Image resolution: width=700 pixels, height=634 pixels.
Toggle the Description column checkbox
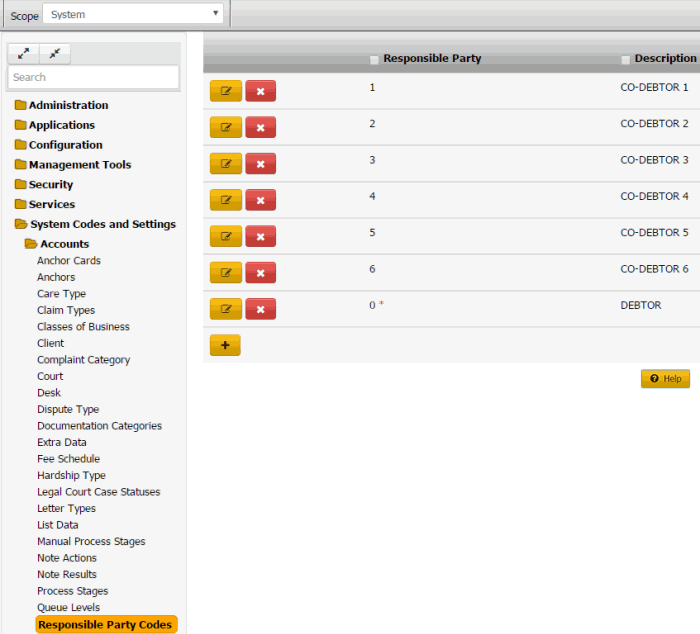point(626,60)
